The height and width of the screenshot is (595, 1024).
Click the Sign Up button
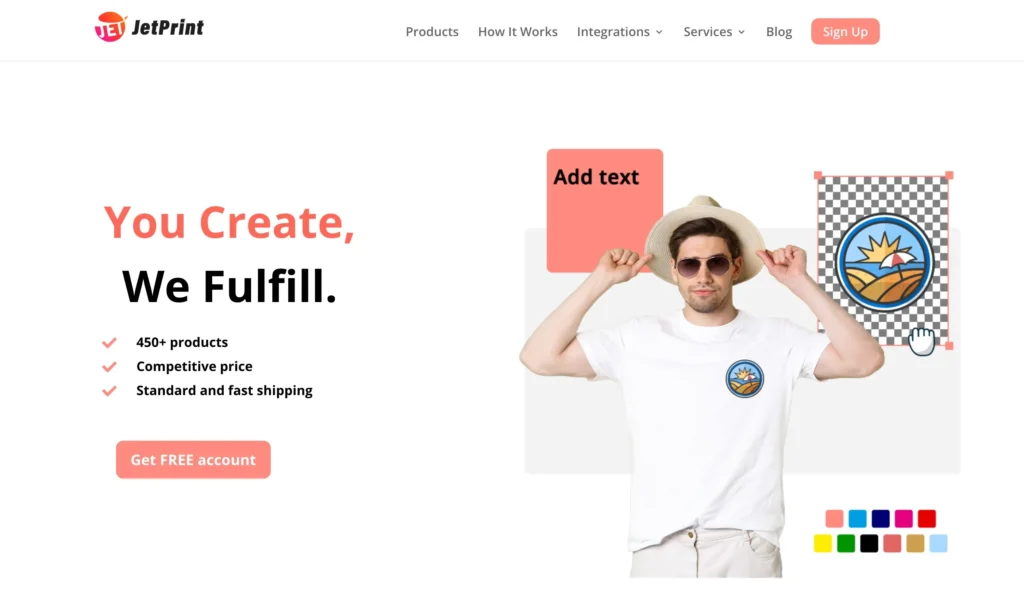point(845,31)
